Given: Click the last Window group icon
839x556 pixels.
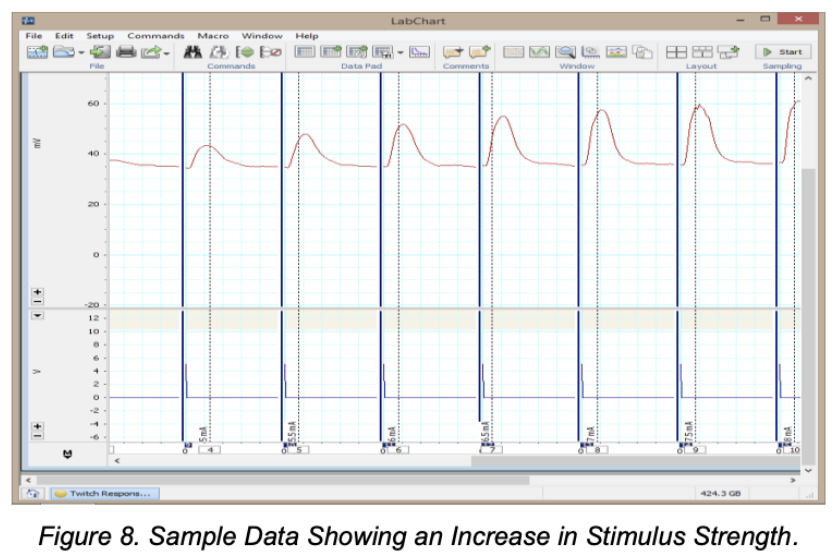Looking at the screenshot, I should (x=643, y=52).
